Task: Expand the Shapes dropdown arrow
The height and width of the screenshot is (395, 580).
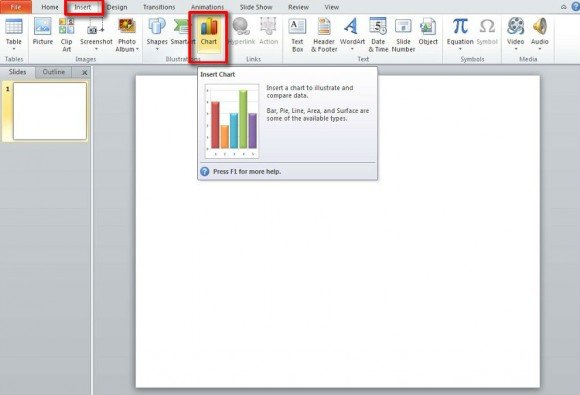Action: click(x=157, y=49)
